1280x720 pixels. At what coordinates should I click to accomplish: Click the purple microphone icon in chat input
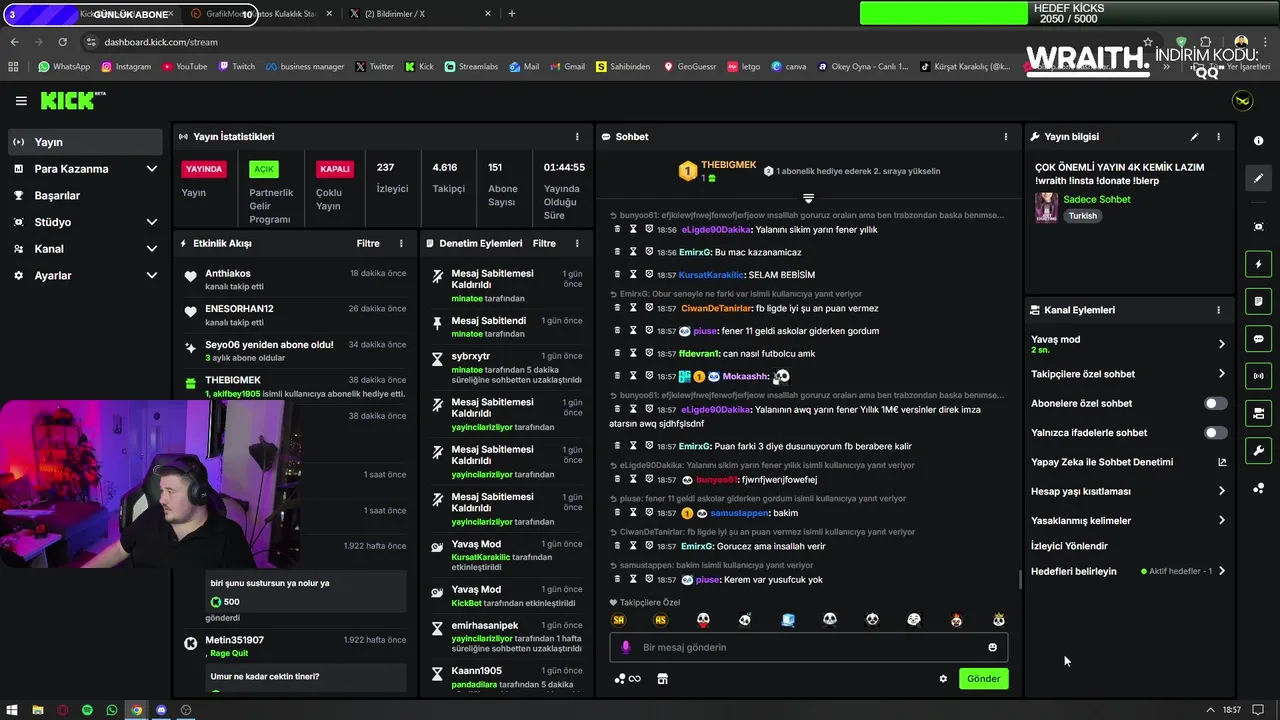tap(626, 647)
